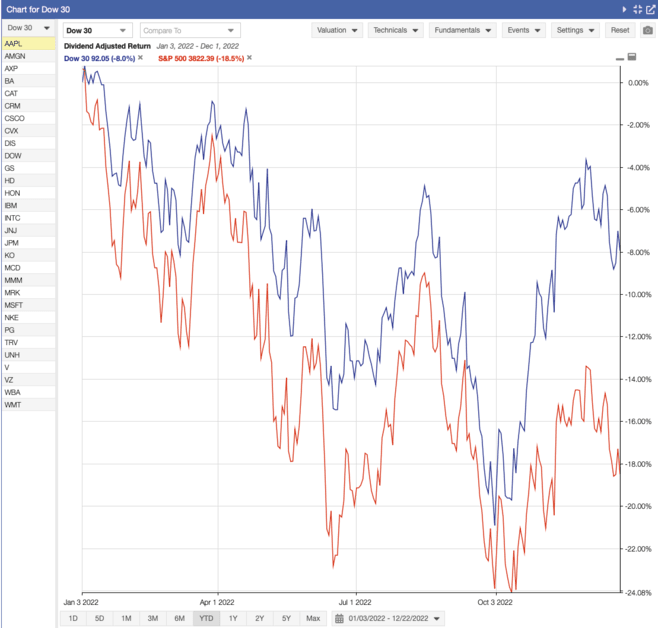Select the 5D time range
Viewport: 658px width, 628px height.
(x=99, y=618)
